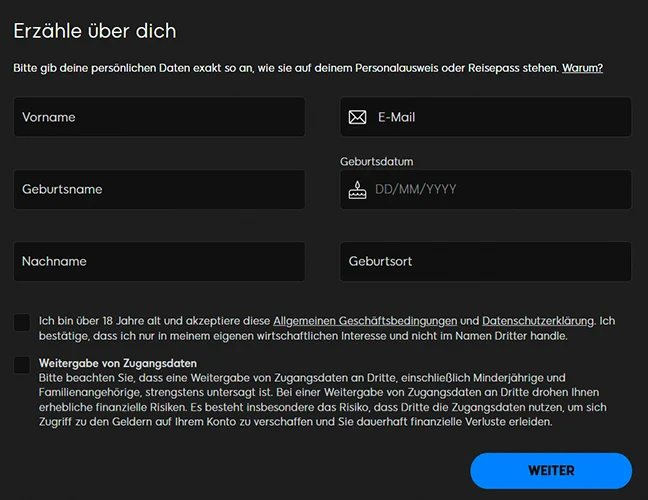Click the 'Ich bin über 18 Jahre' statement text
The image size is (648, 500).
[x=150, y=321]
